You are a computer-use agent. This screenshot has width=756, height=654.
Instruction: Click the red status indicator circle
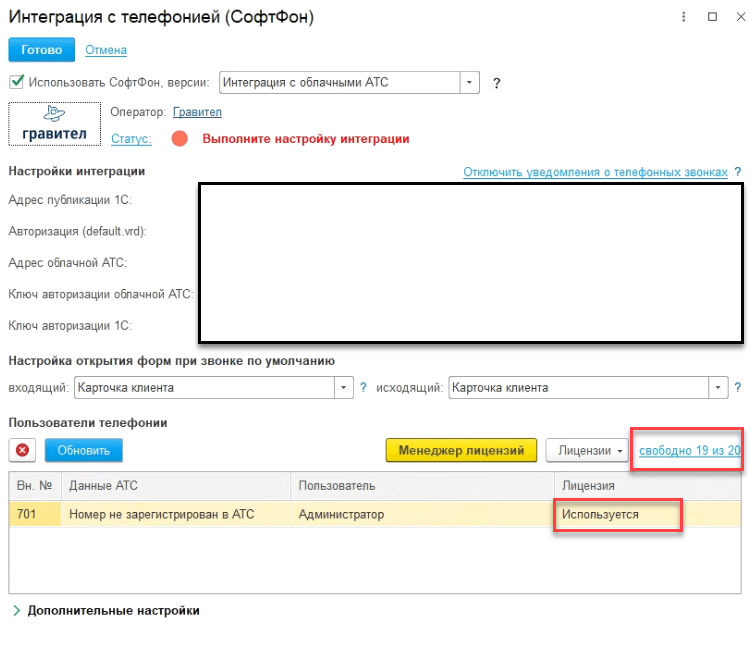point(180,139)
